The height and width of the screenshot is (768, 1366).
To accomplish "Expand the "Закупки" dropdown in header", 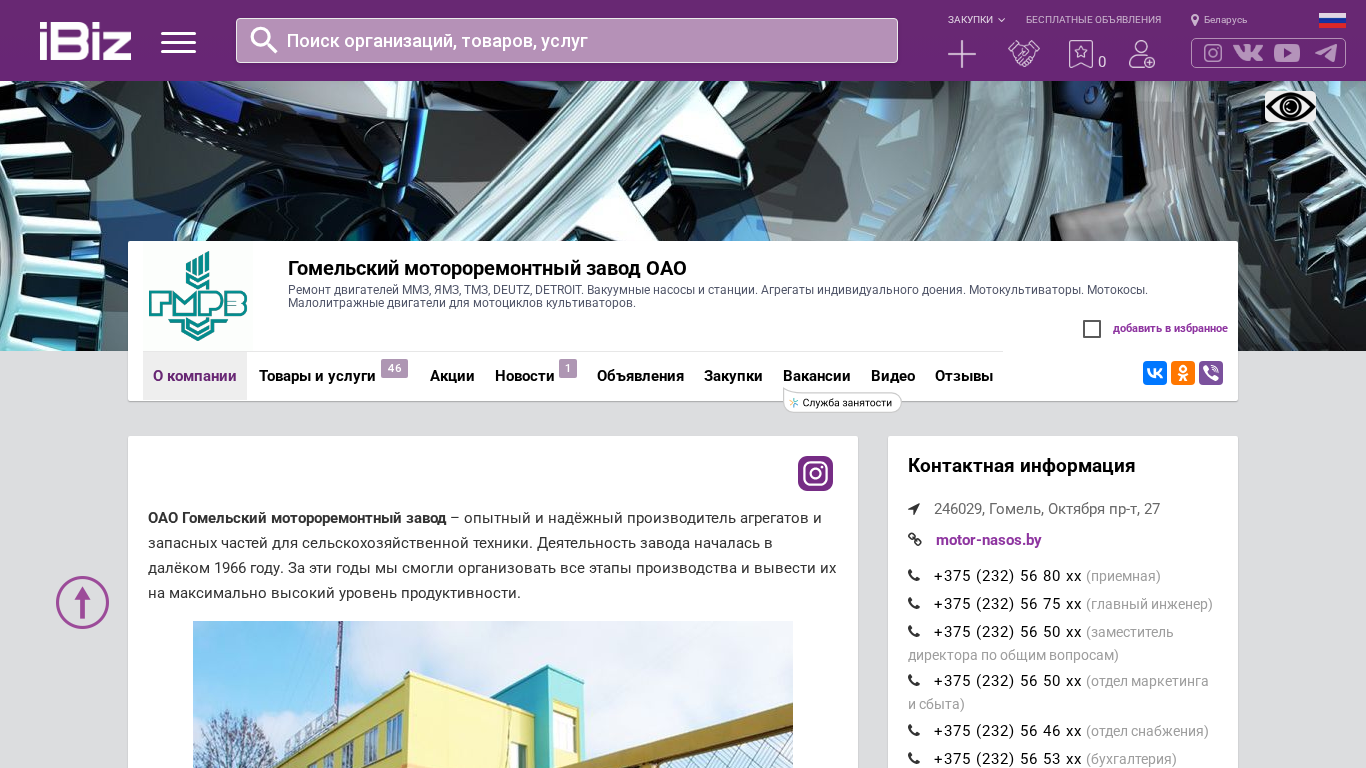I will pos(976,20).
